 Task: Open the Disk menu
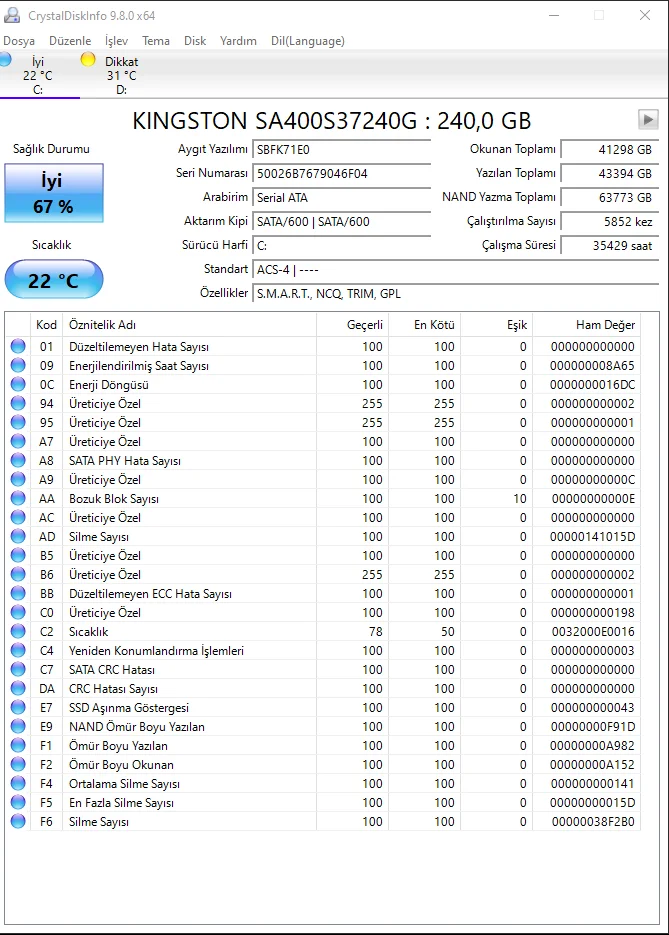point(195,41)
